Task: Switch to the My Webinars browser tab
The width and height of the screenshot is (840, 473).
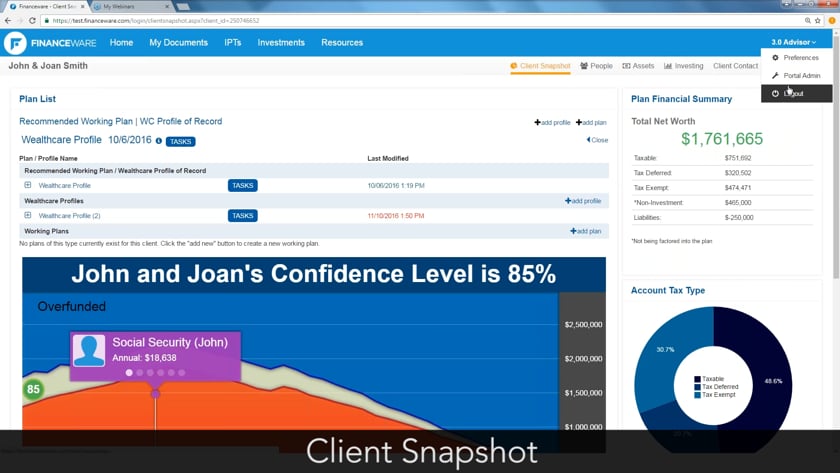Action: pos(131,6)
